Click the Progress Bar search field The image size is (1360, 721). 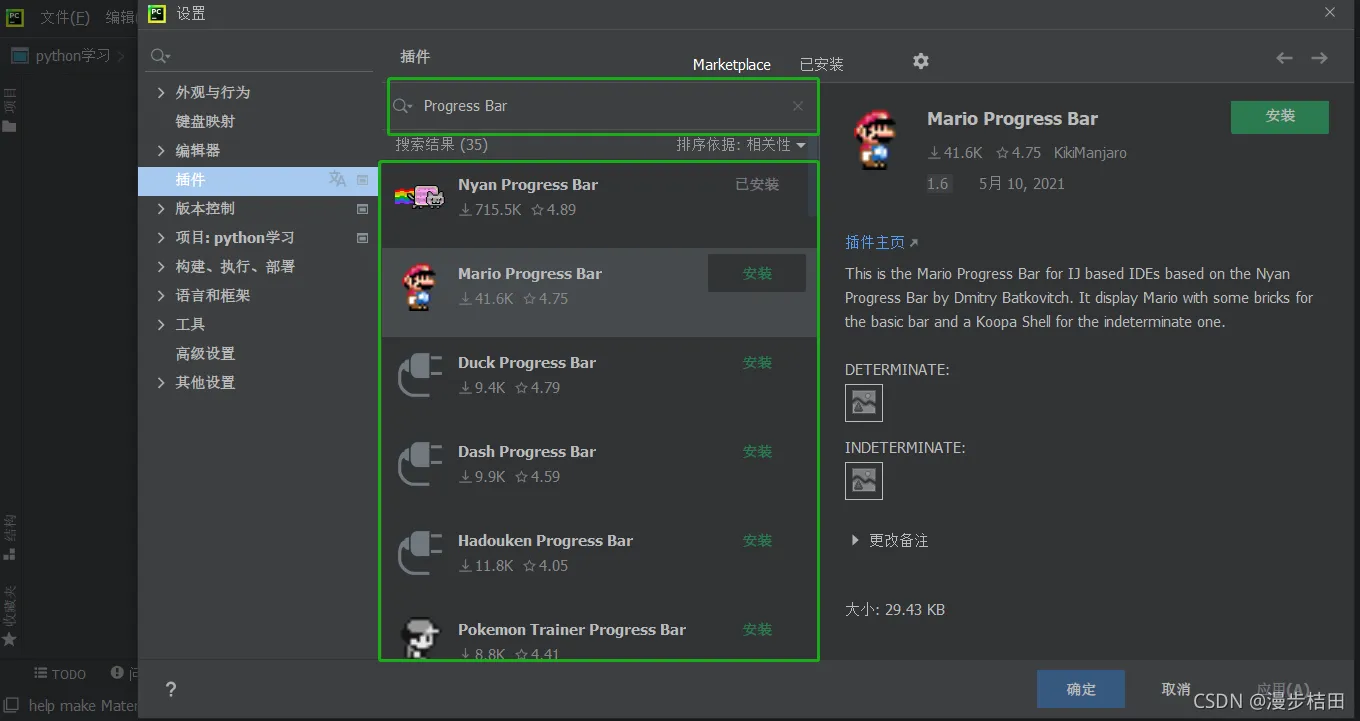[603, 106]
